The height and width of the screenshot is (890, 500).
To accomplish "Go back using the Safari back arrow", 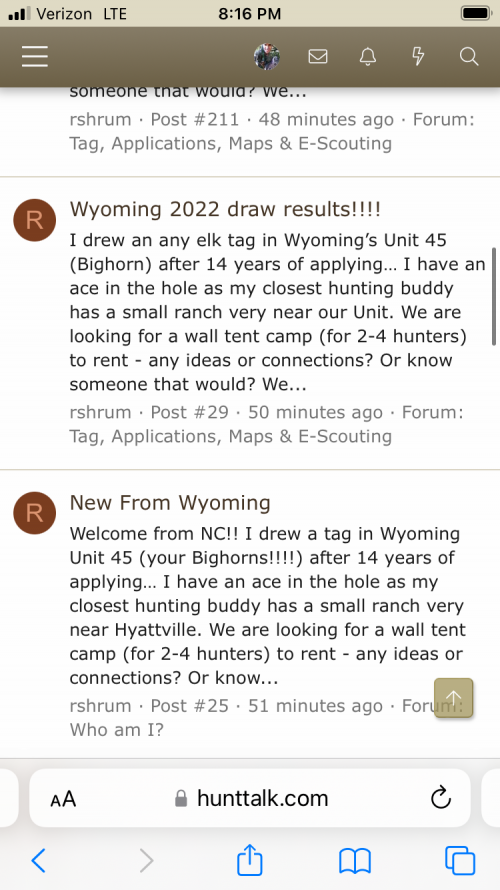I will [x=39, y=860].
